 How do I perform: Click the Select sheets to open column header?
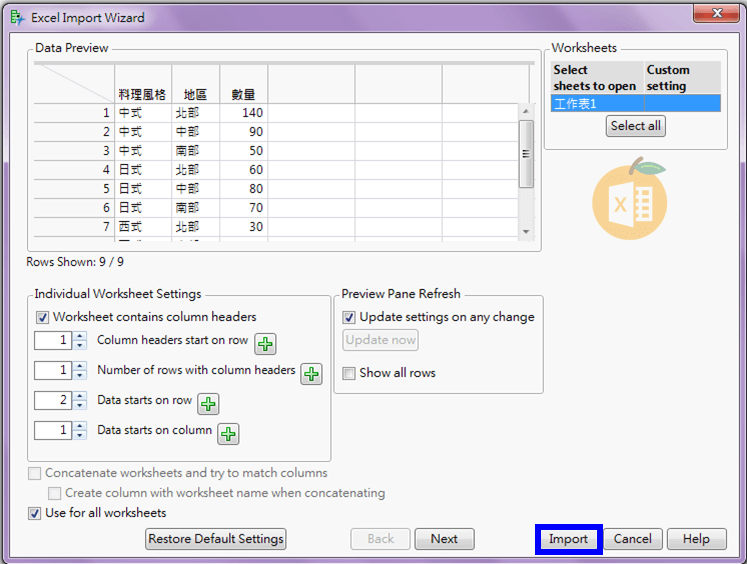597,78
